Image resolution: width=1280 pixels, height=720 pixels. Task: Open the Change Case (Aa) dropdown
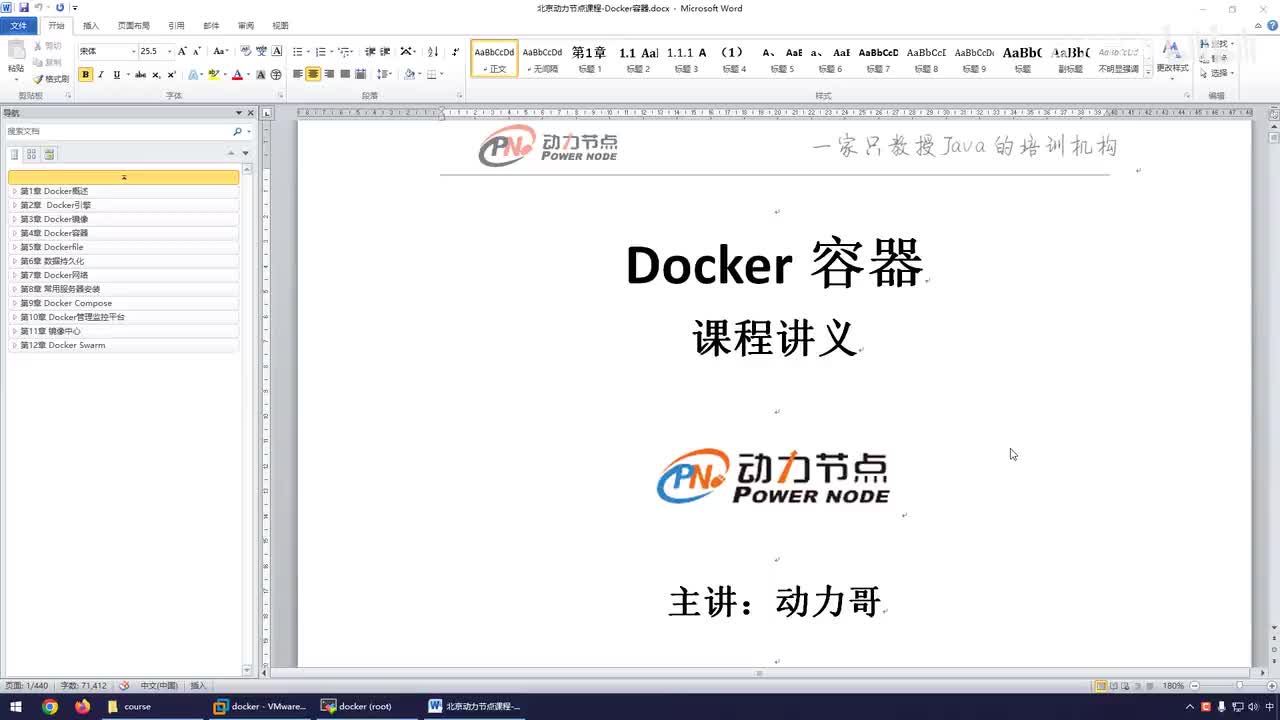coord(221,51)
